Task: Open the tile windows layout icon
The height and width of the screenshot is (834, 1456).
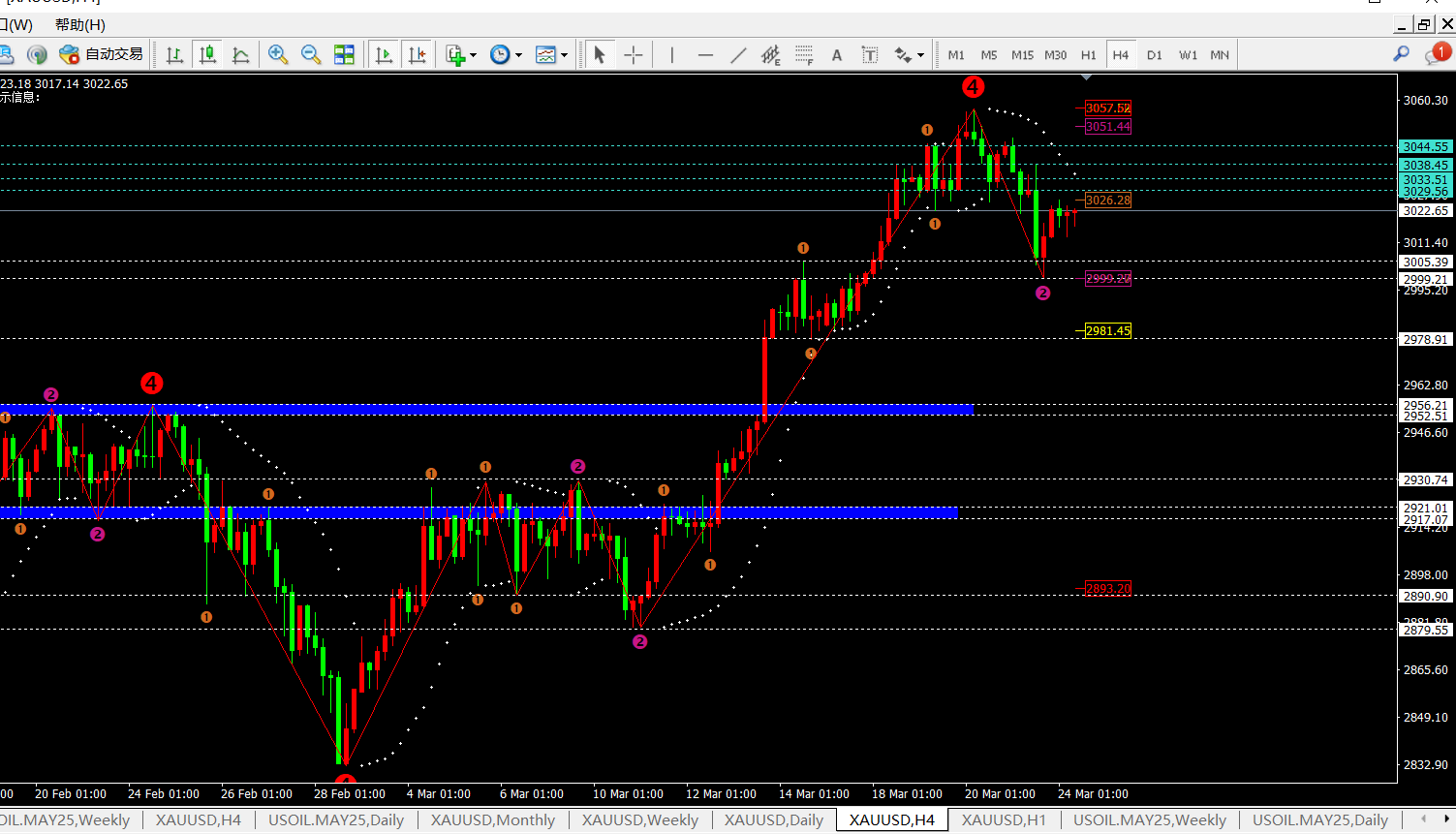Action: [344, 55]
